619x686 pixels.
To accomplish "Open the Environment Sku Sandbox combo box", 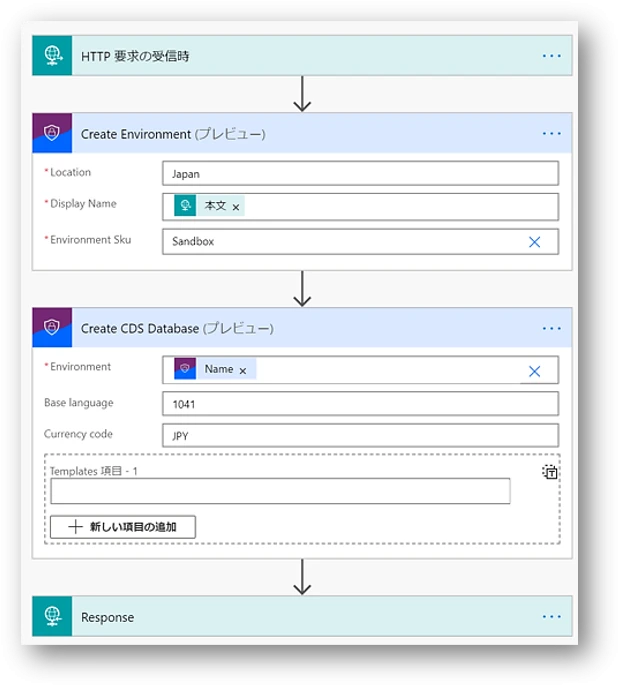I will [360, 242].
